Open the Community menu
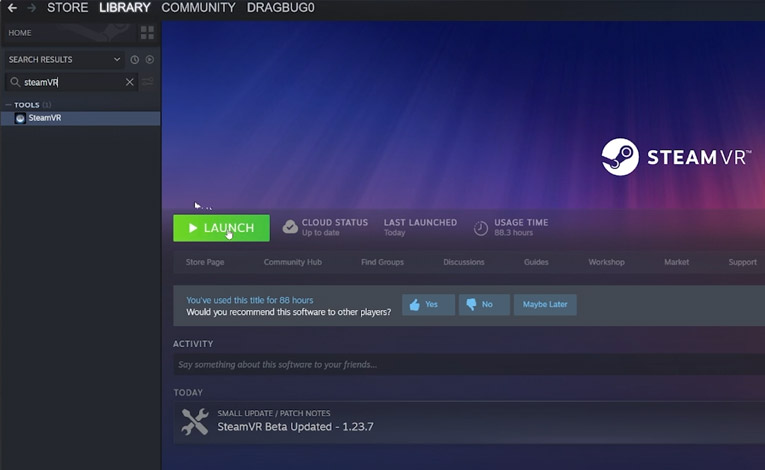The image size is (765, 470). [x=198, y=8]
